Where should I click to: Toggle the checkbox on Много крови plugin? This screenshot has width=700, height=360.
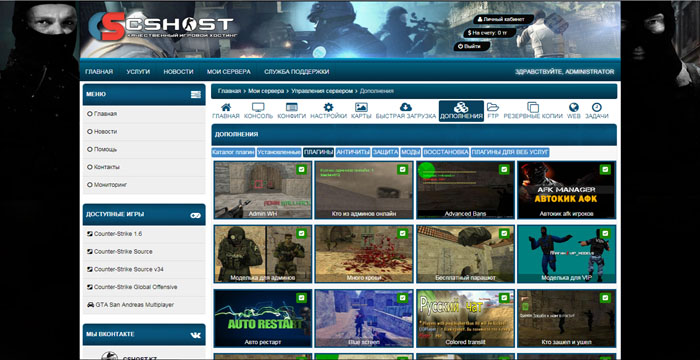[x=403, y=234]
